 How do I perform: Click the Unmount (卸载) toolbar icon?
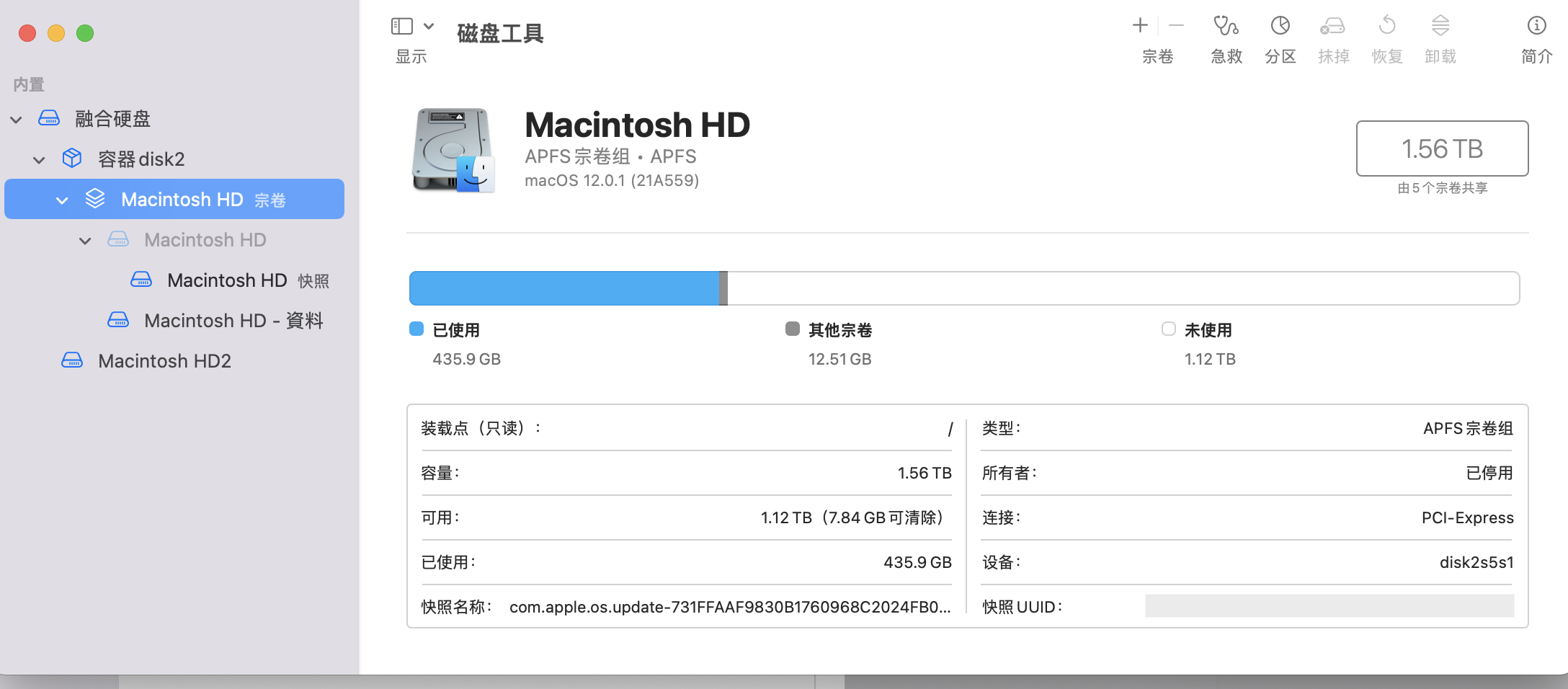(1440, 27)
